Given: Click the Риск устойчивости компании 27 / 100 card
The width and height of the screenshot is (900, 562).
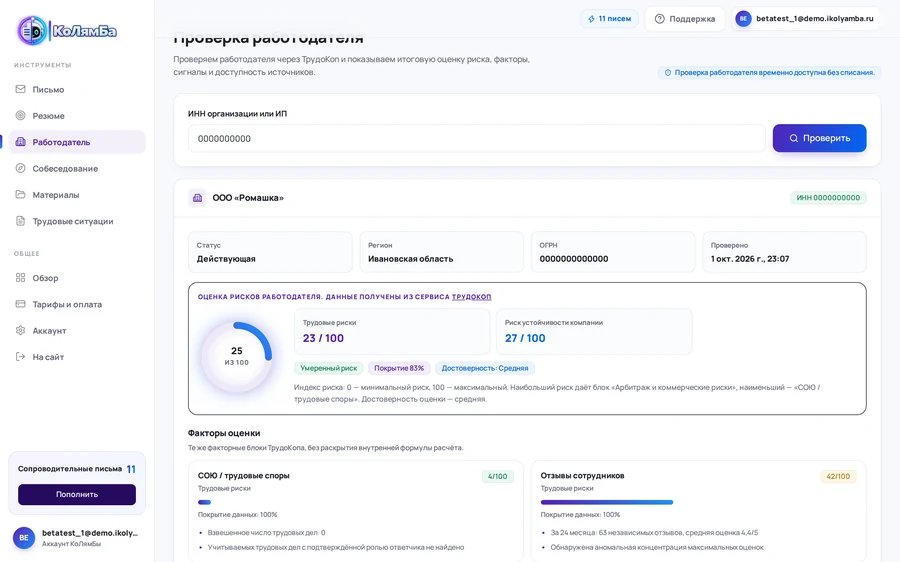Looking at the screenshot, I should pyautogui.click(x=594, y=331).
